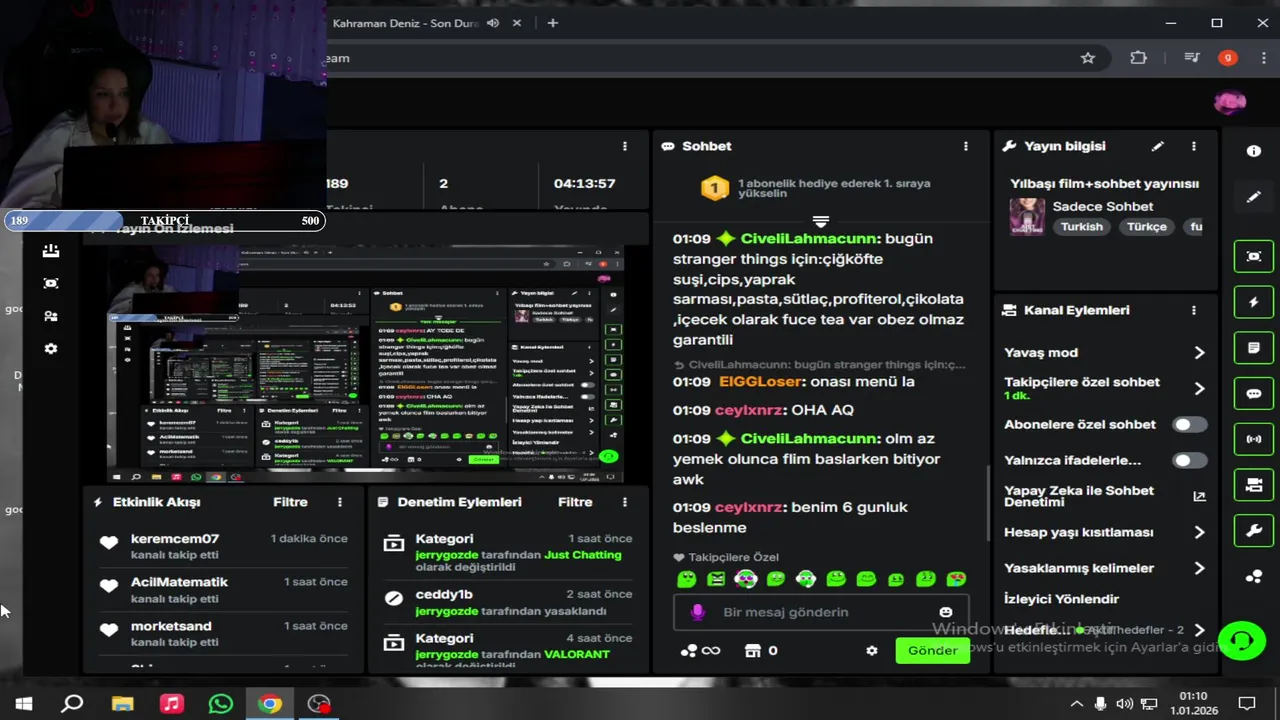1280x720 pixels.
Task: Open the emoji picker in message box
Action: coord(946,612)
